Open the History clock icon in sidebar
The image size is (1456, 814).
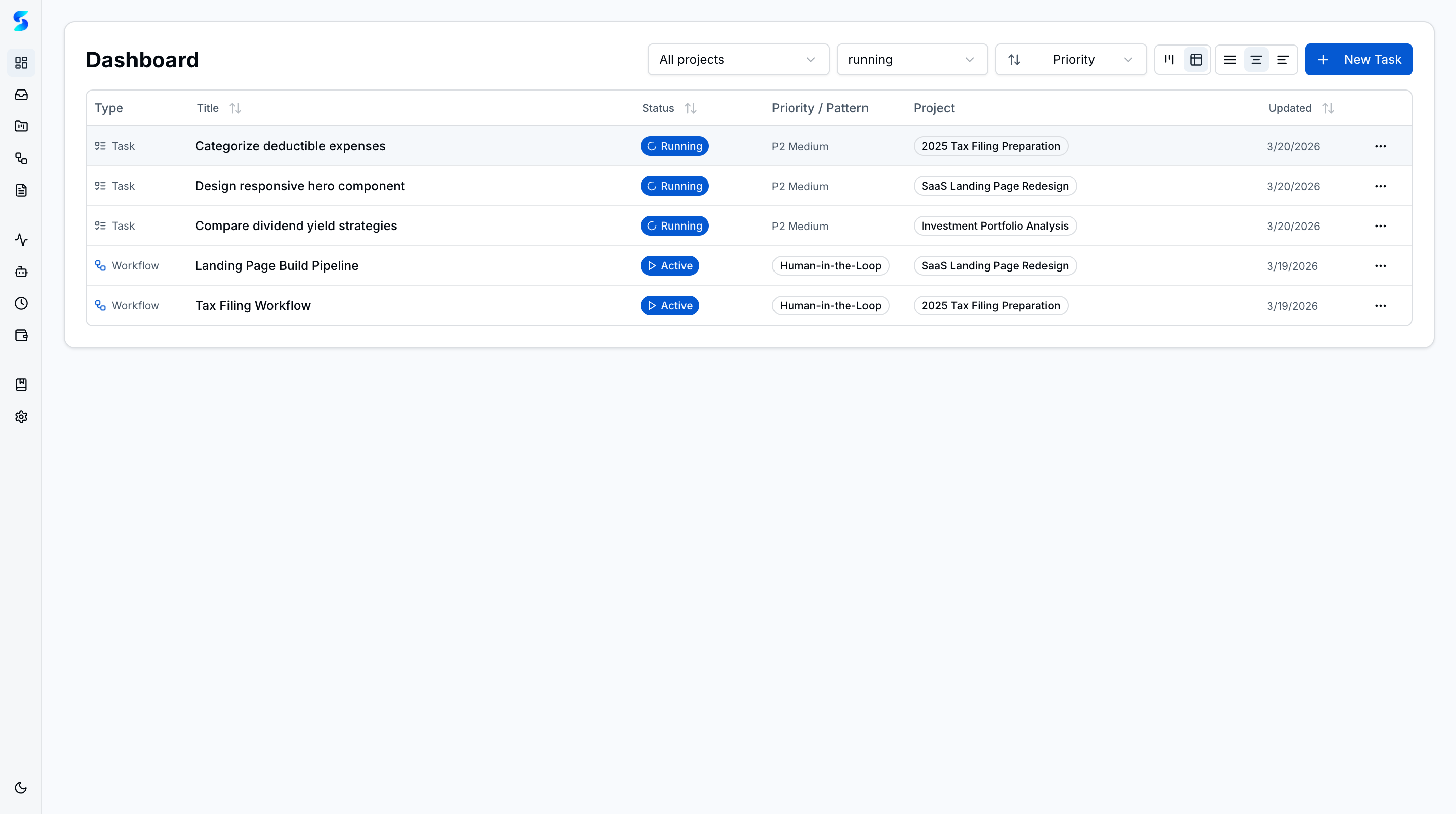tap(21, 303)
